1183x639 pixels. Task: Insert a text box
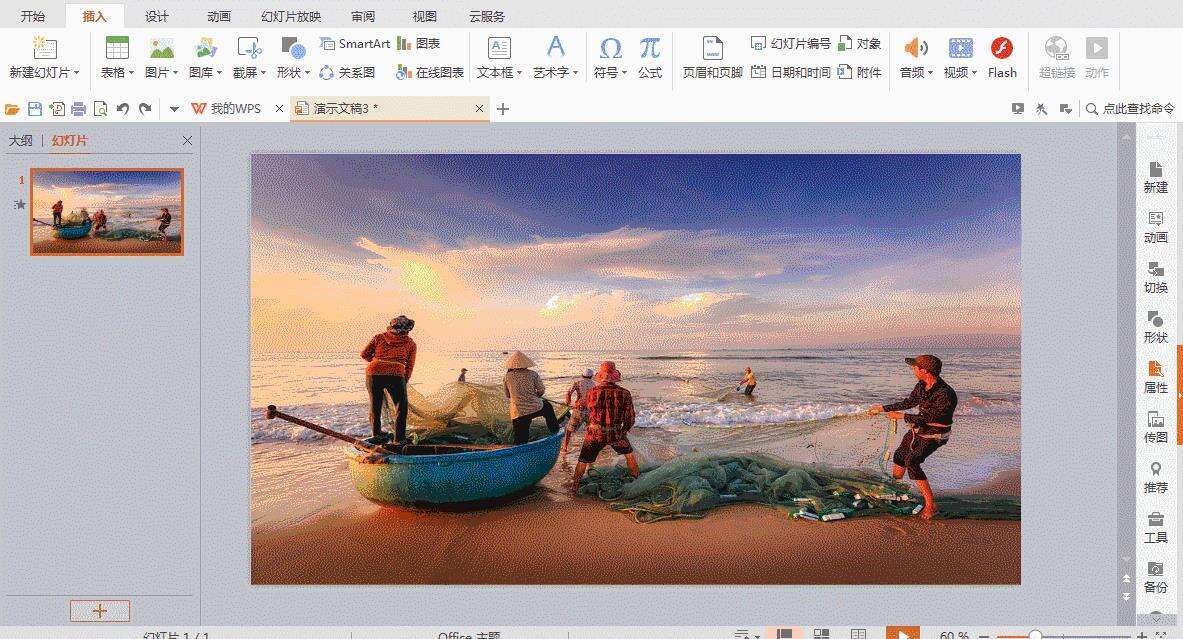click(x=498, y=57)
